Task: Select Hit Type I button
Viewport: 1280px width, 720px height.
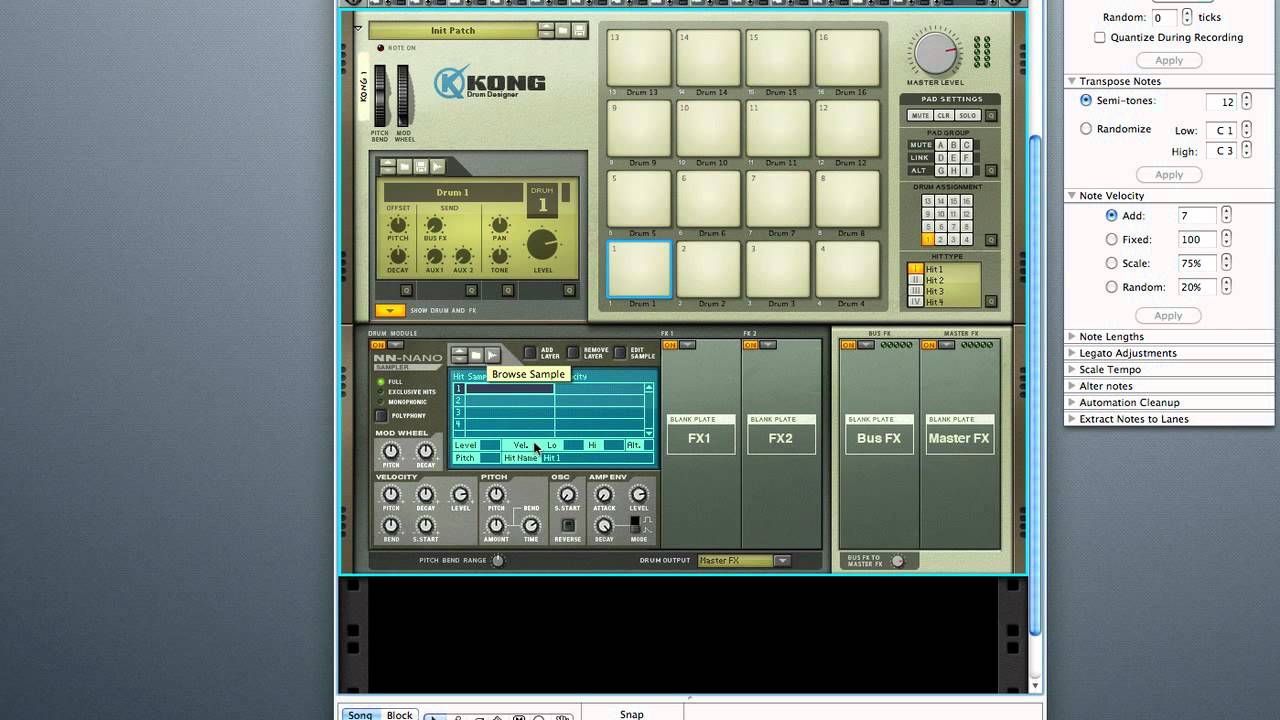Action: pyautogui.click(x=915, y=269)
